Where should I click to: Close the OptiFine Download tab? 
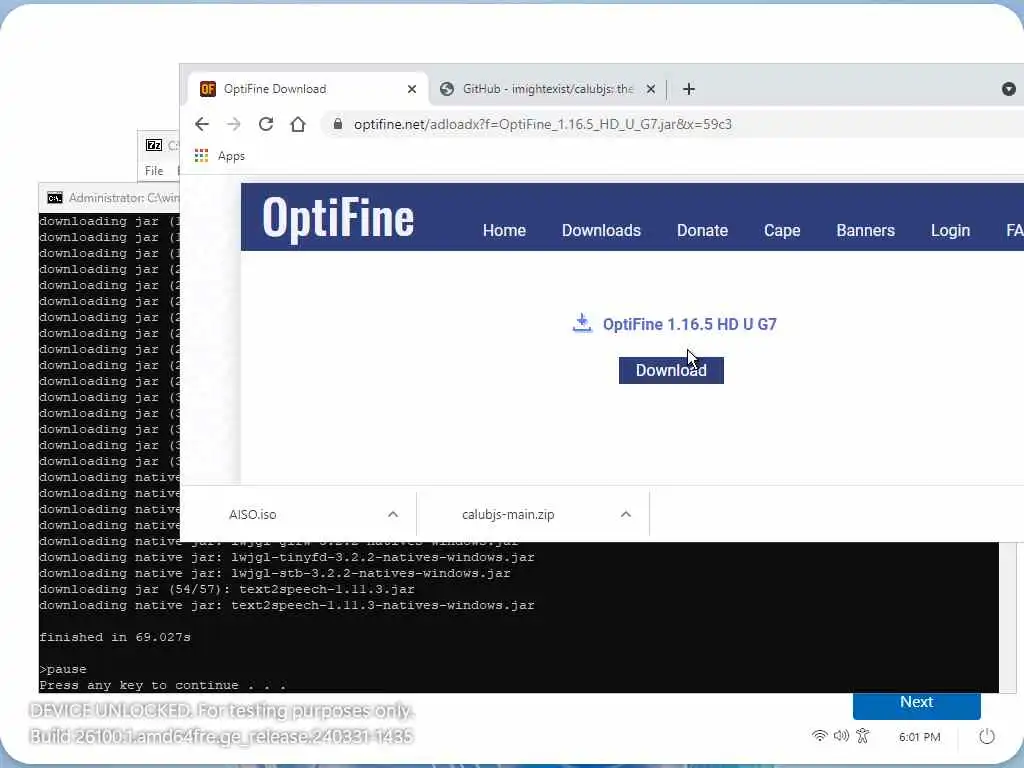tap(411, 89)
